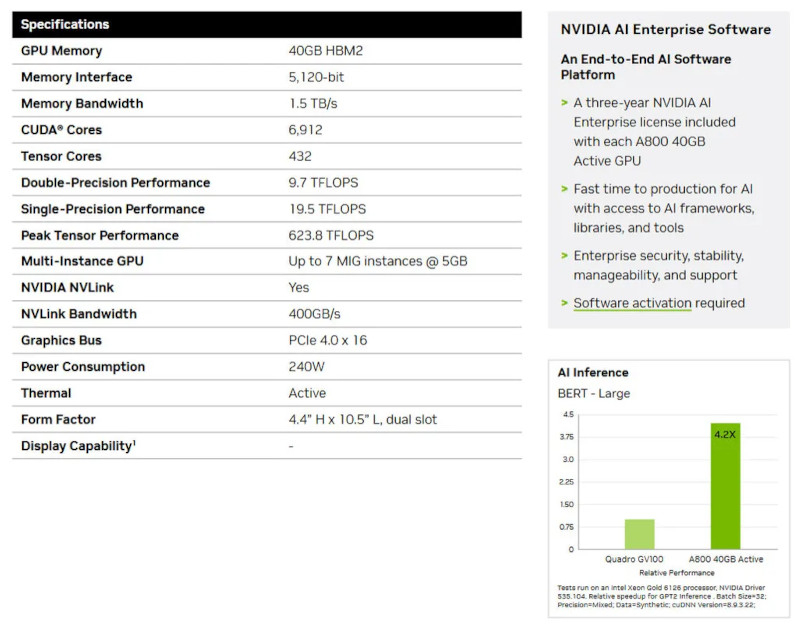Click the NVIDIA AI Enterprise Software heading
Screen dimensions: 800x626
click(x=666, y=30)
